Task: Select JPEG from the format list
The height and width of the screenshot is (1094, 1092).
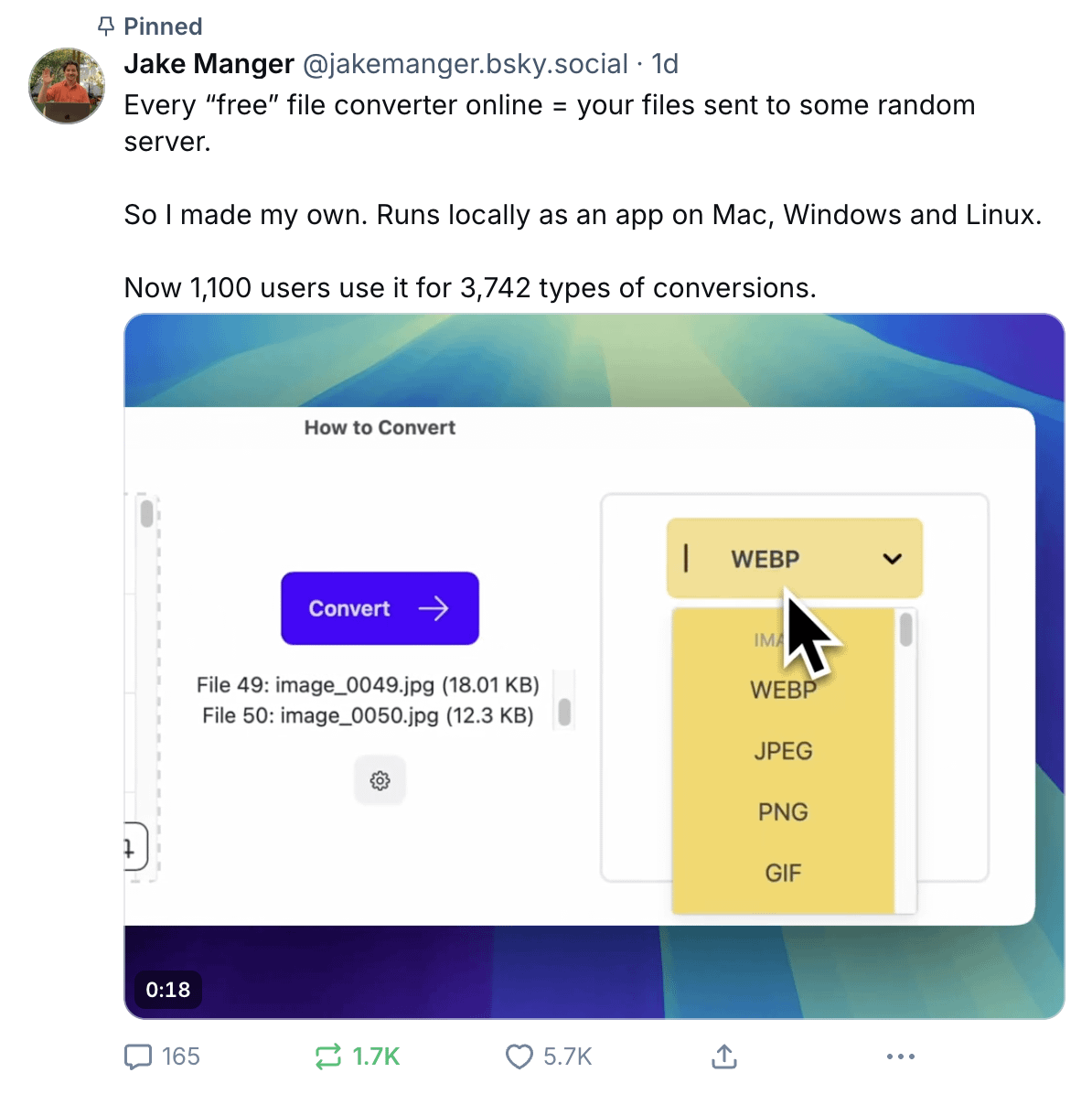Action: (x=783, y=751)
